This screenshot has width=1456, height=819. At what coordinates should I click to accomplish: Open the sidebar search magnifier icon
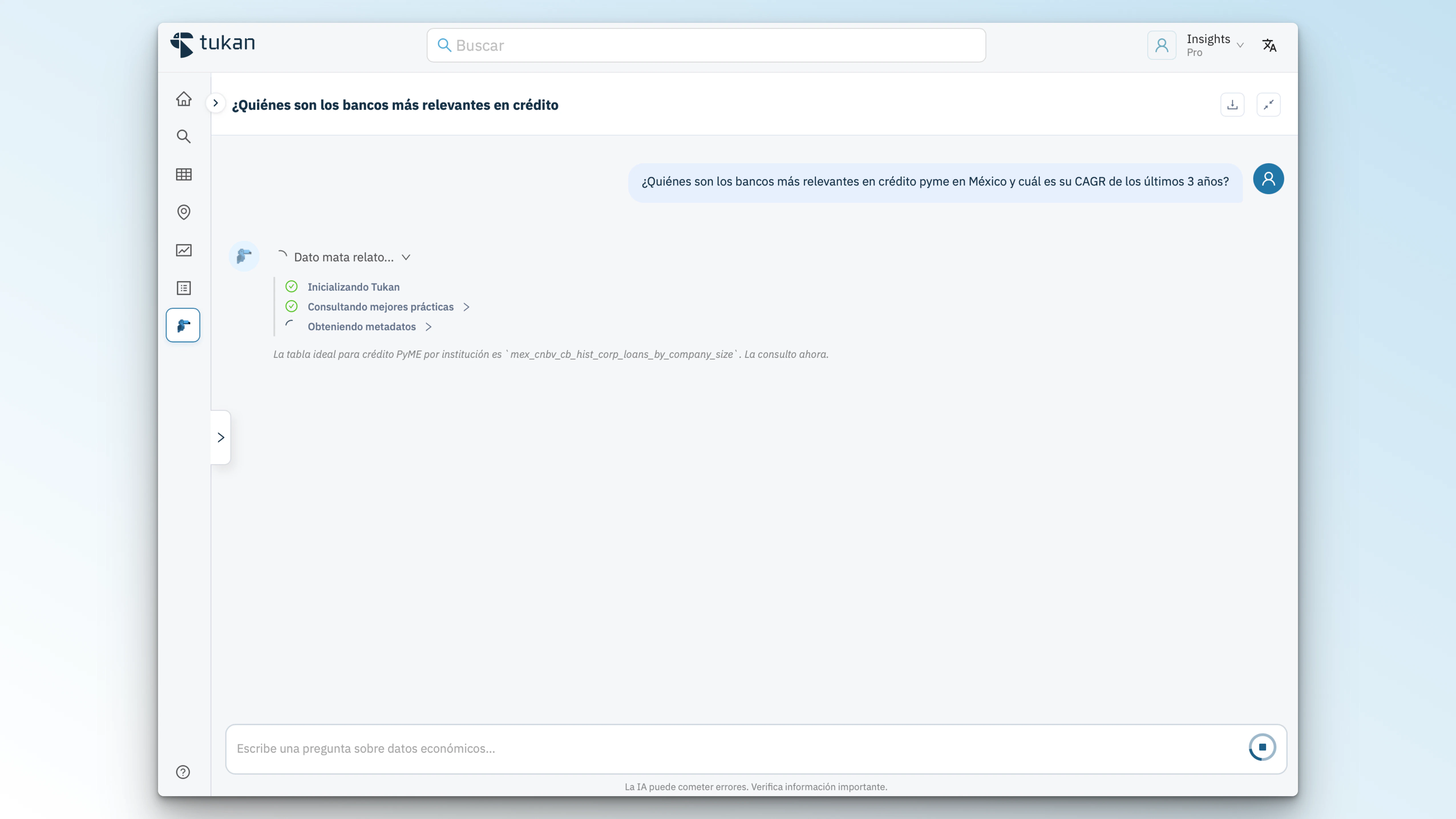(x=184, y=136)
